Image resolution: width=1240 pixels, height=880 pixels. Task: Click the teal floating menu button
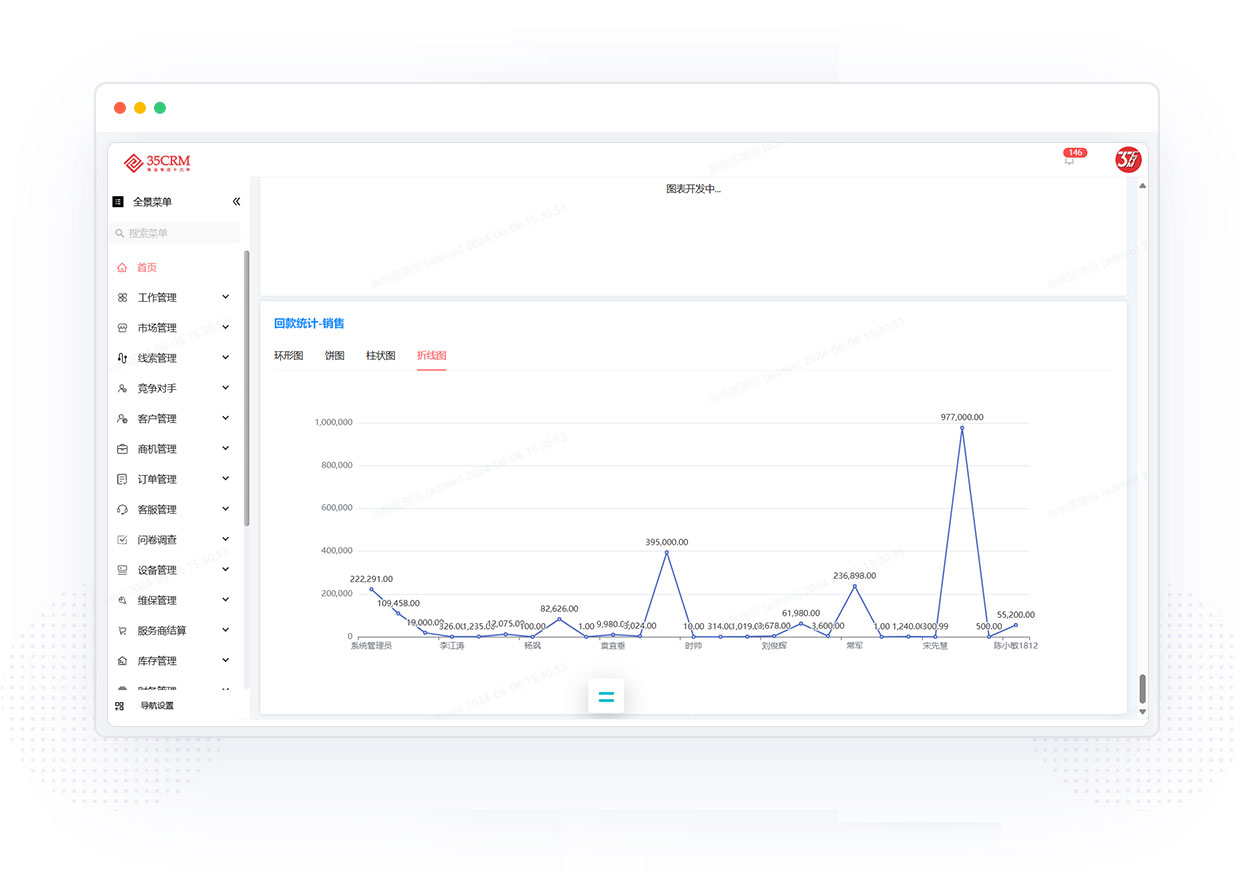[x=606, y=696]
